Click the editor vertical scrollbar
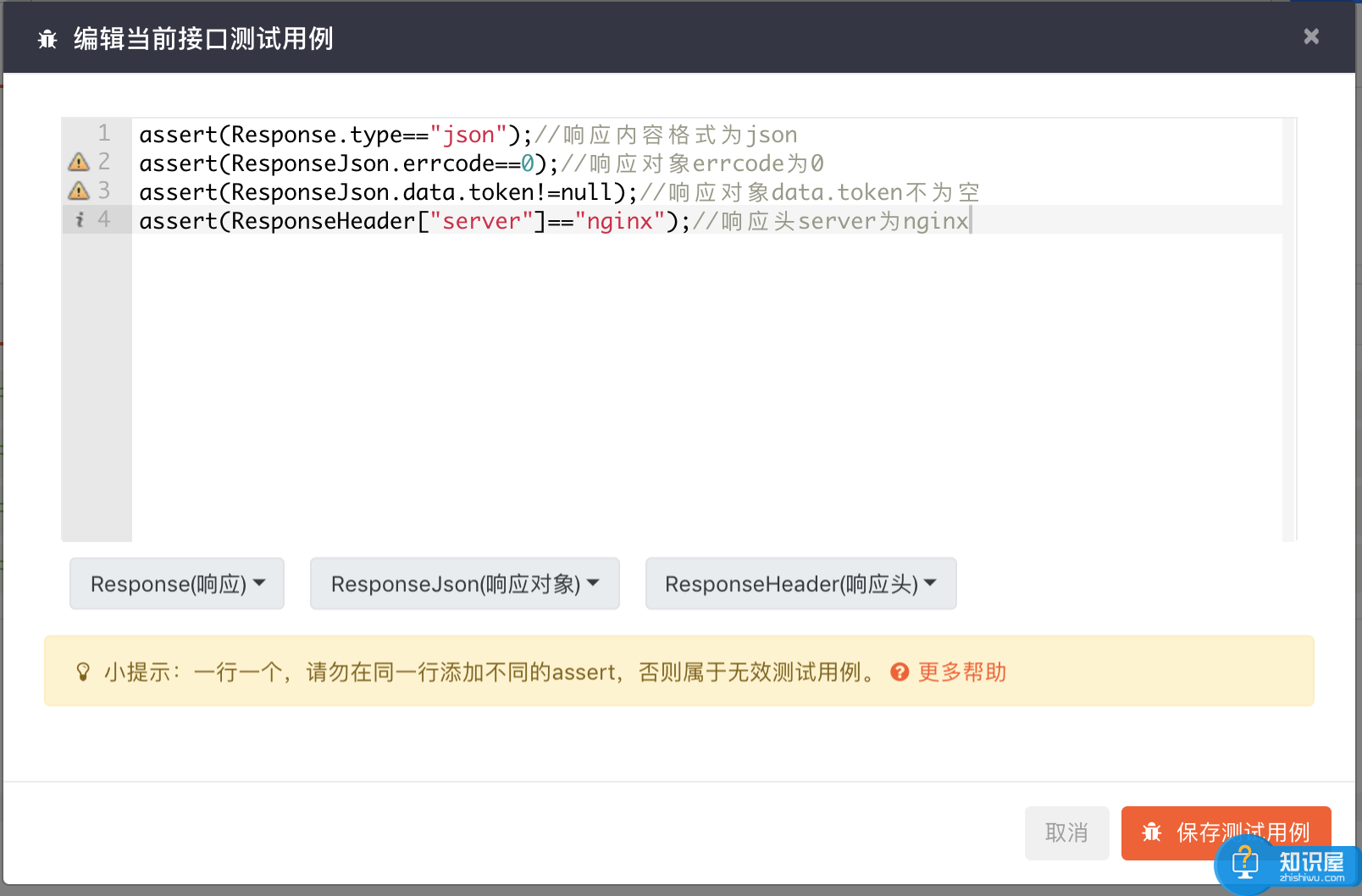This screenshot has height=896, width=1362. point(1289,329)
